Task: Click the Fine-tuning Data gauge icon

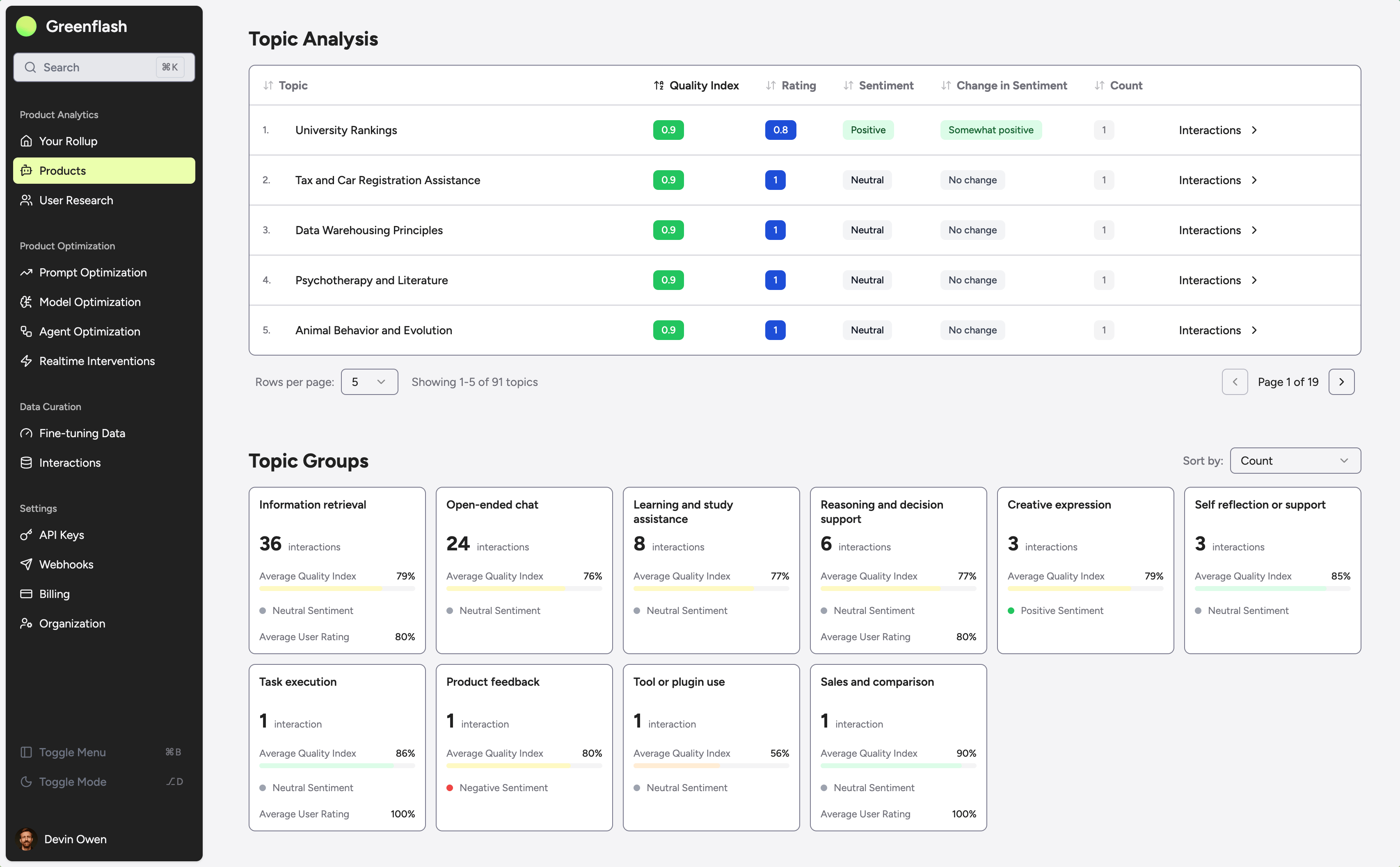Action: (26, 433)
